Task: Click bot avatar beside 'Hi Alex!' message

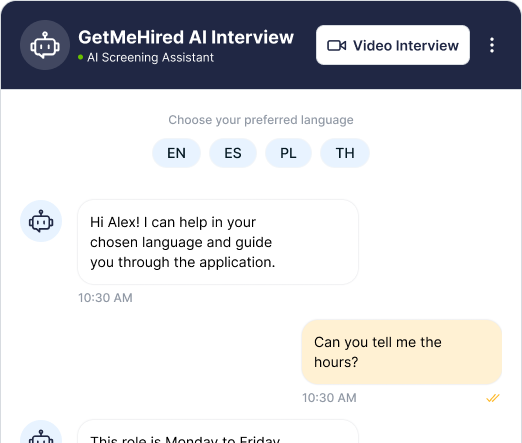Action: point(41,221)
